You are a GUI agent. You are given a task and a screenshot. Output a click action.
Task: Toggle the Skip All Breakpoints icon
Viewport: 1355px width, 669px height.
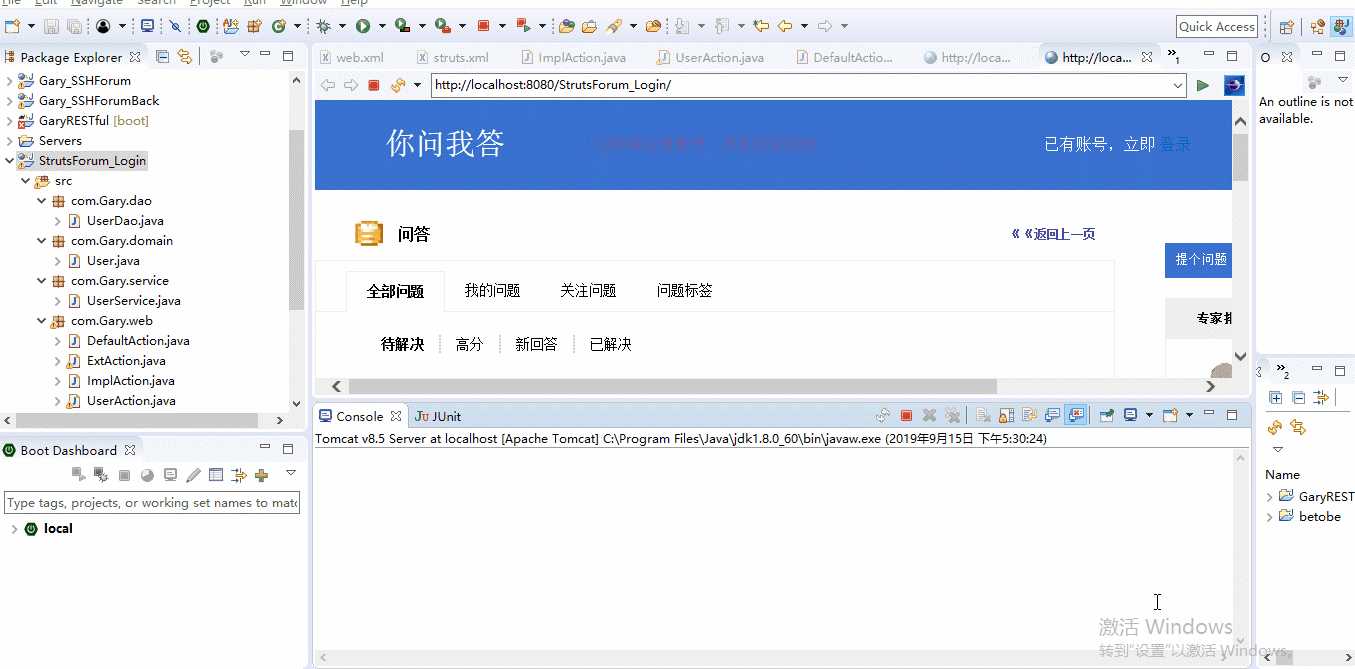(175, 26)
